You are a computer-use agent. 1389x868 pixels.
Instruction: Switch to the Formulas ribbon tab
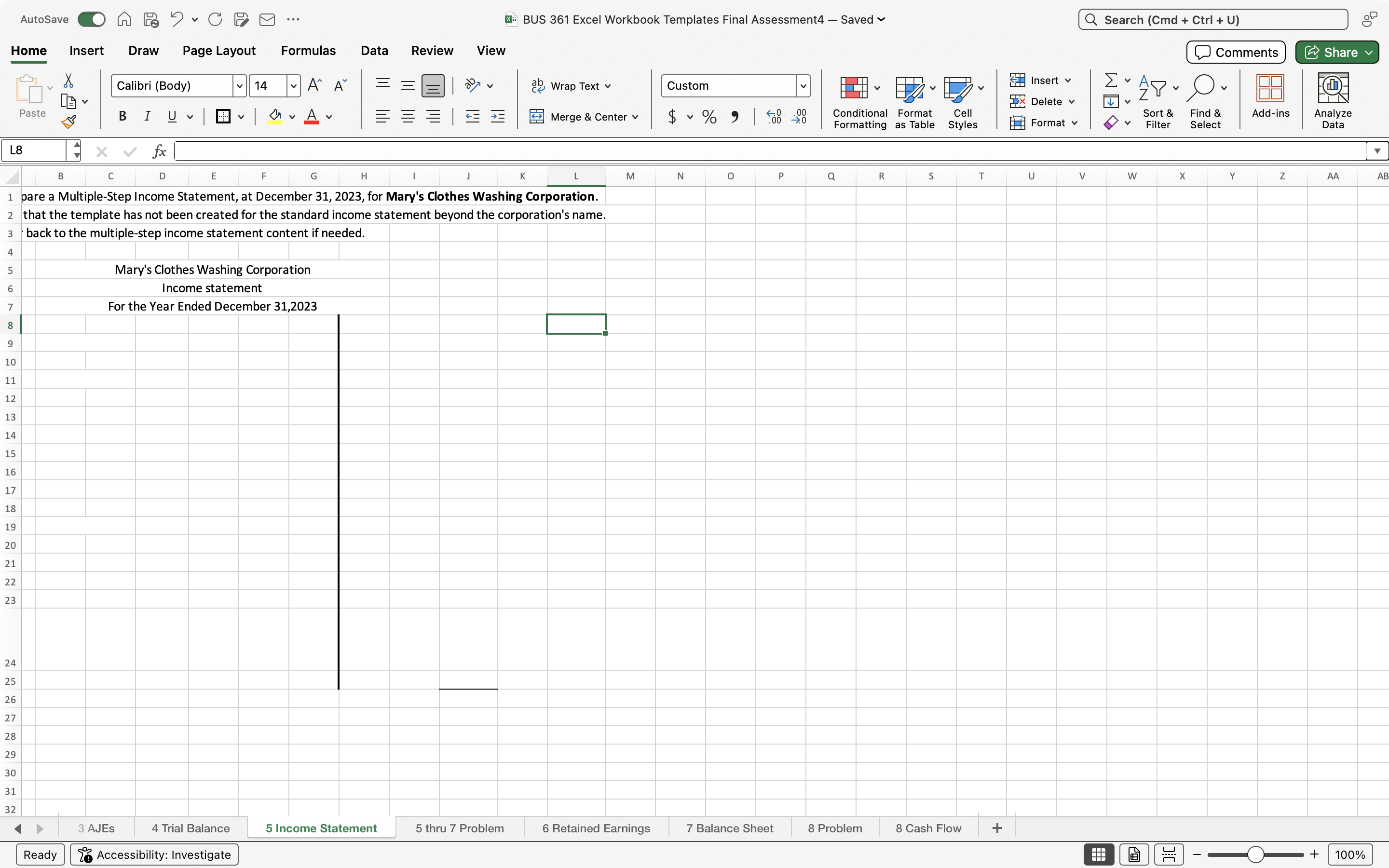coord(308,51)
